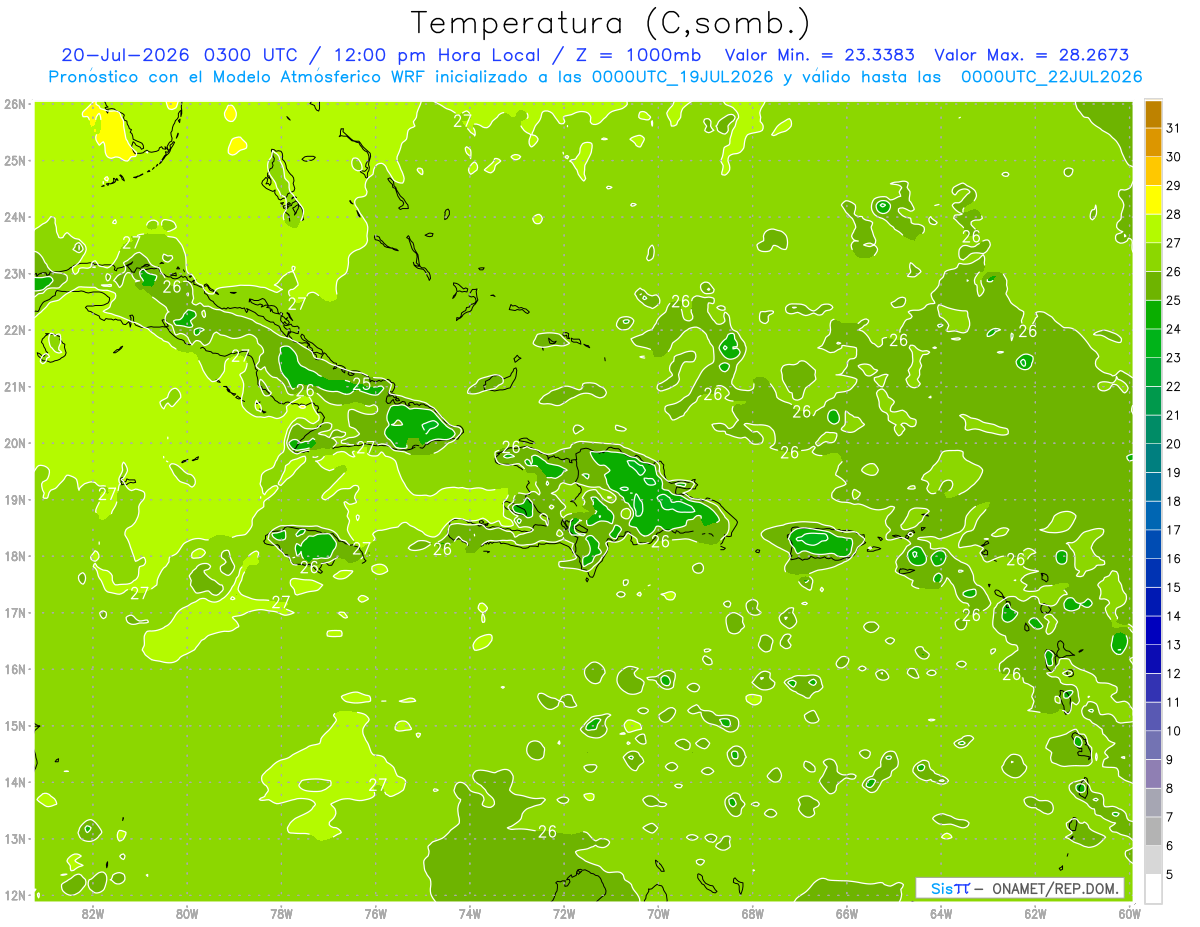The width and height of the screenshot is (1200, 927).
Task: Click the 'Temperatura (C,somb.)' map title
Action: 611,23
